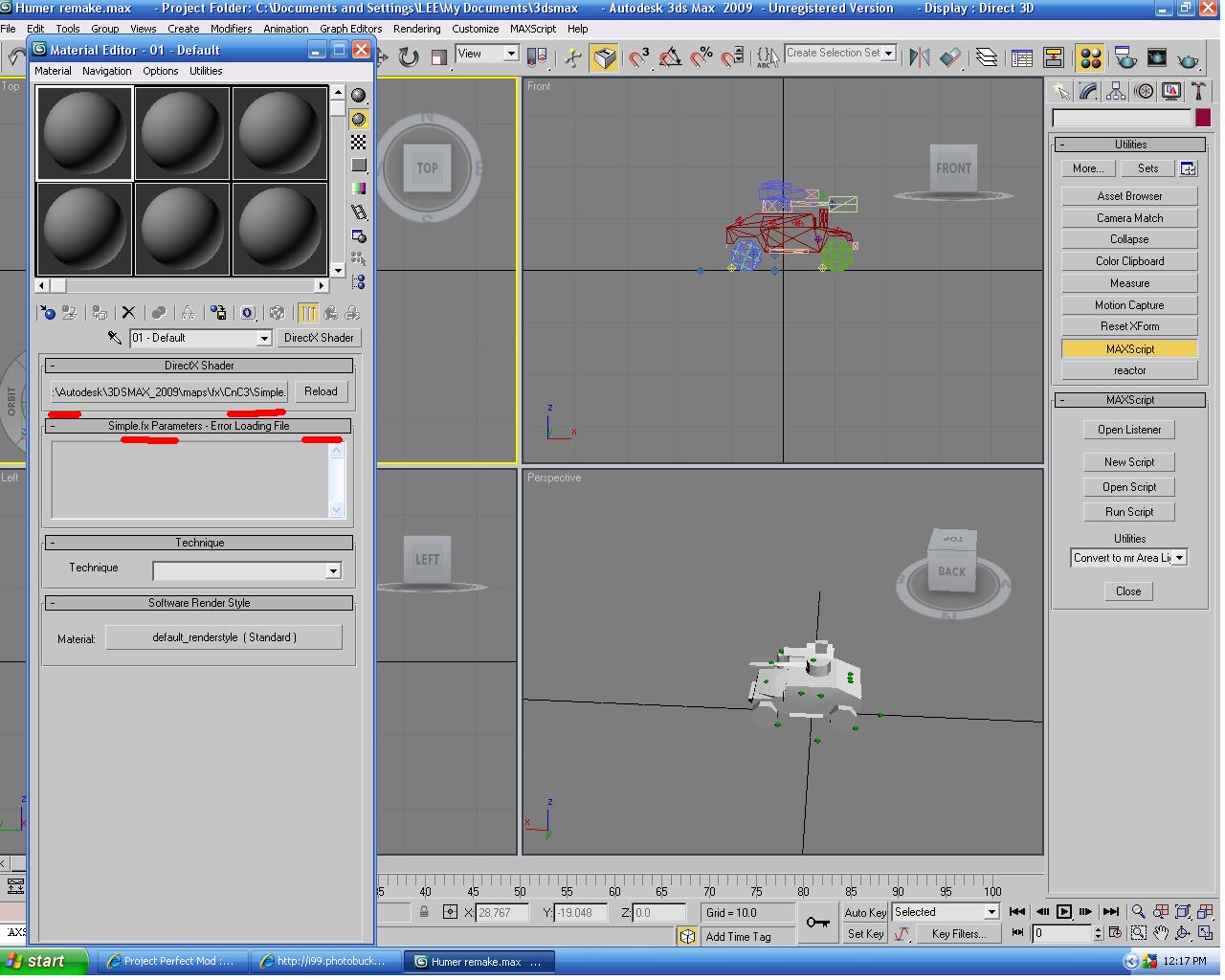Click Make Preview filmstrip icon
Screen dimensions: 1225x980
(x=358, y=212)
